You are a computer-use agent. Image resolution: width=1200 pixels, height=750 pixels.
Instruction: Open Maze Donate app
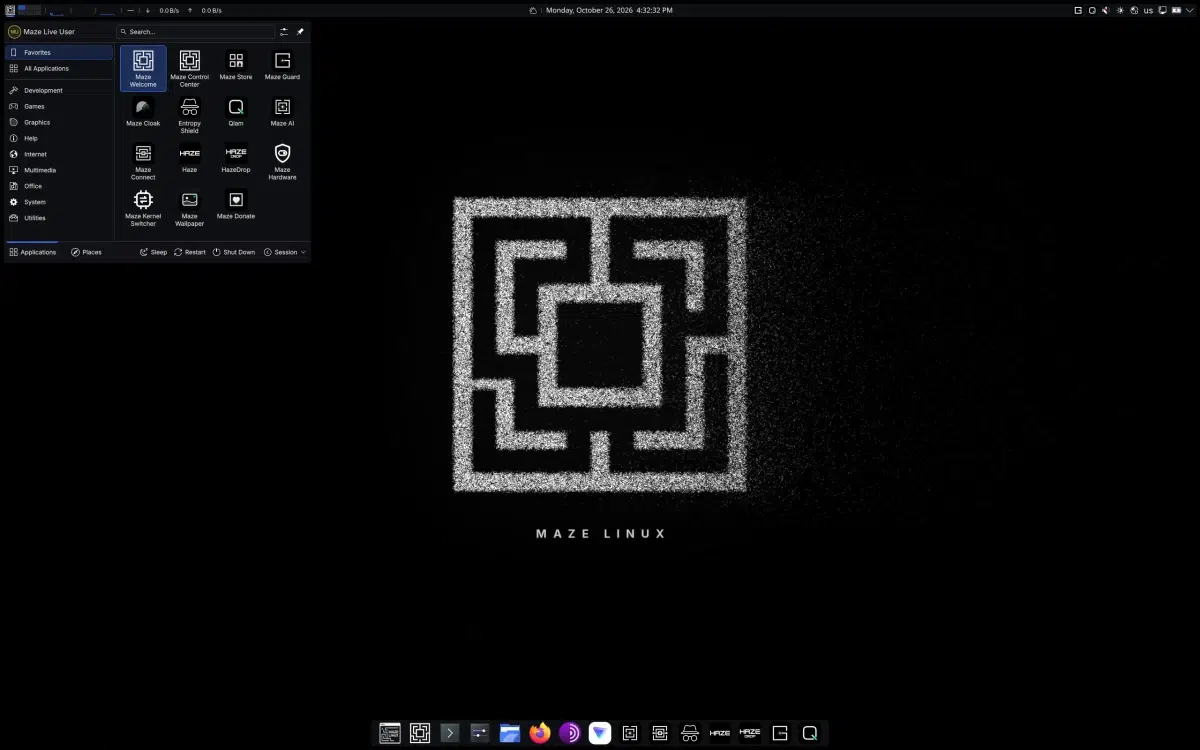[x=236, y=205]
